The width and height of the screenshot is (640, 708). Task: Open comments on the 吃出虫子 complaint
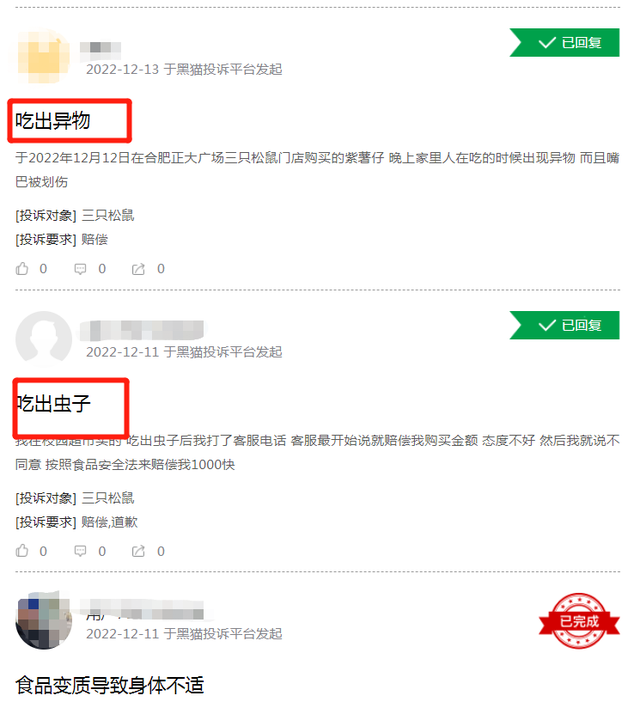[80, 551]
